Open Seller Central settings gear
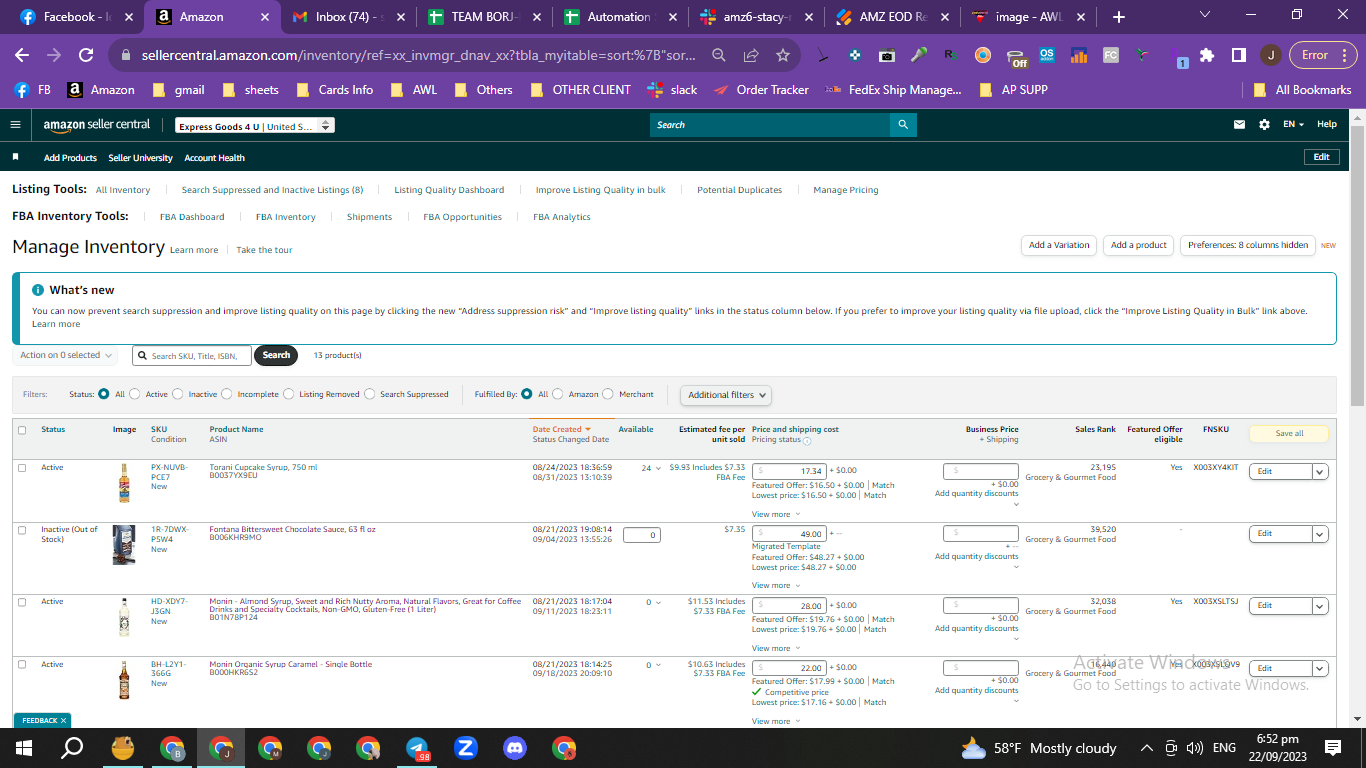1366x768 pixels. 1264,125
